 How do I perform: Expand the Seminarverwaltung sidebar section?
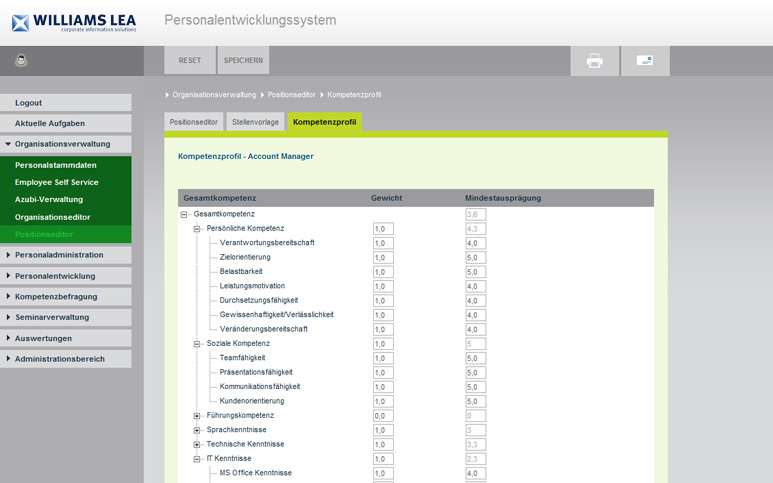coord(66,317)
